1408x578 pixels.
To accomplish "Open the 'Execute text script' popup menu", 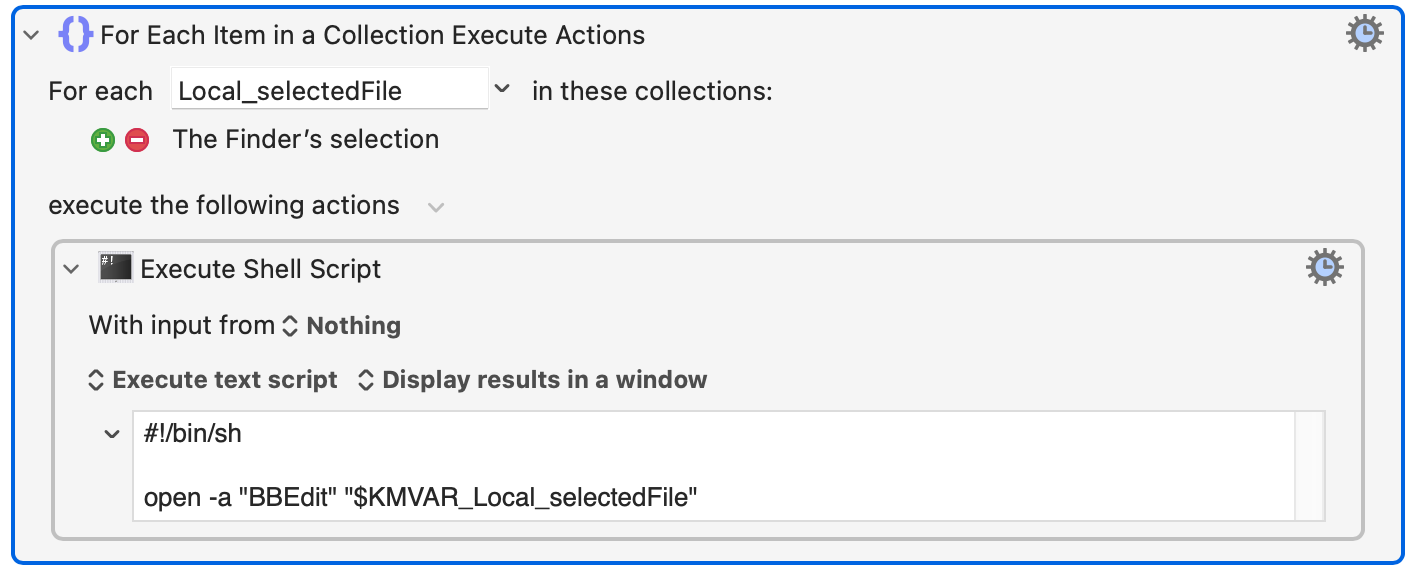I will [x=213, y=380].
